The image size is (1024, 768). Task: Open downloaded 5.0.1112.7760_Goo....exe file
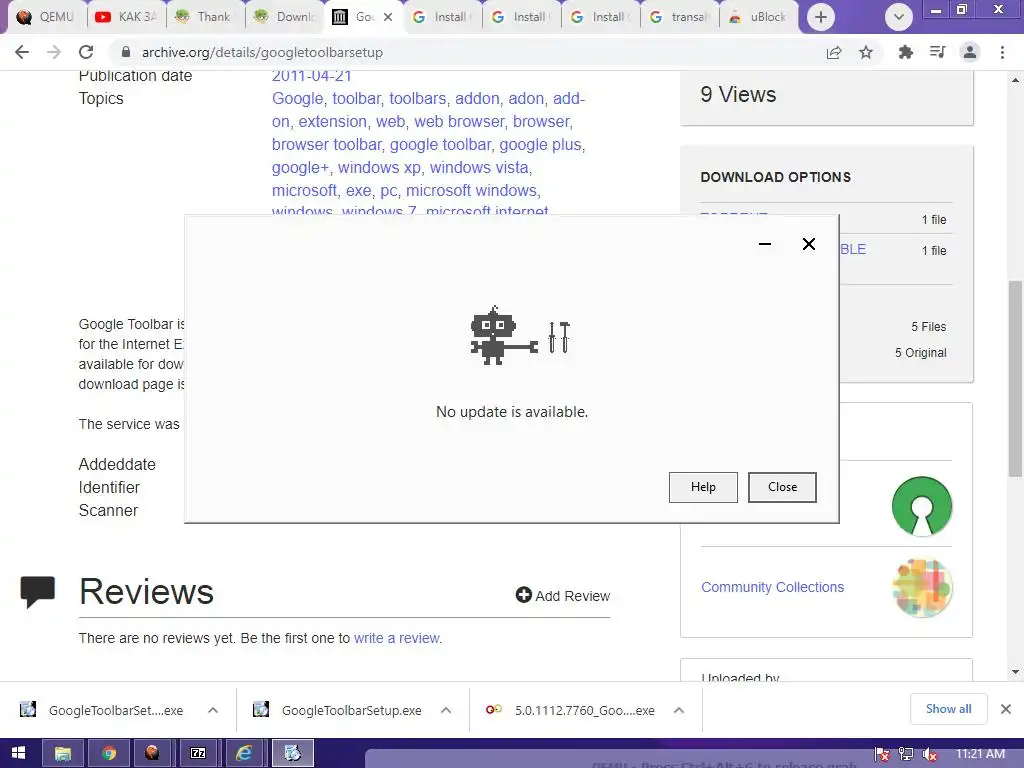click(x=570, y=710)
